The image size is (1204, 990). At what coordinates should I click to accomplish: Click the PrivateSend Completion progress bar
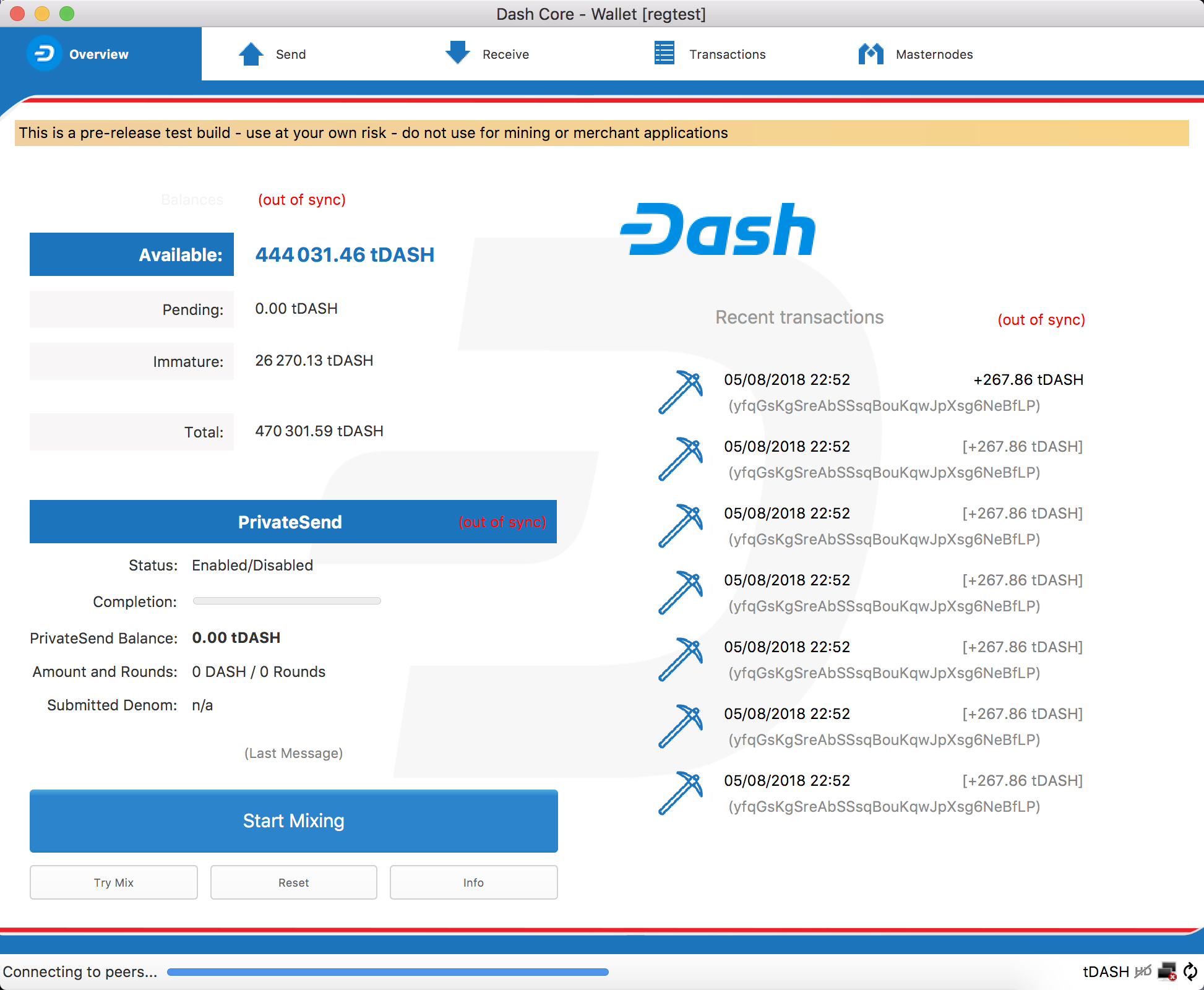pyautogui.click(x=287, y=601)
